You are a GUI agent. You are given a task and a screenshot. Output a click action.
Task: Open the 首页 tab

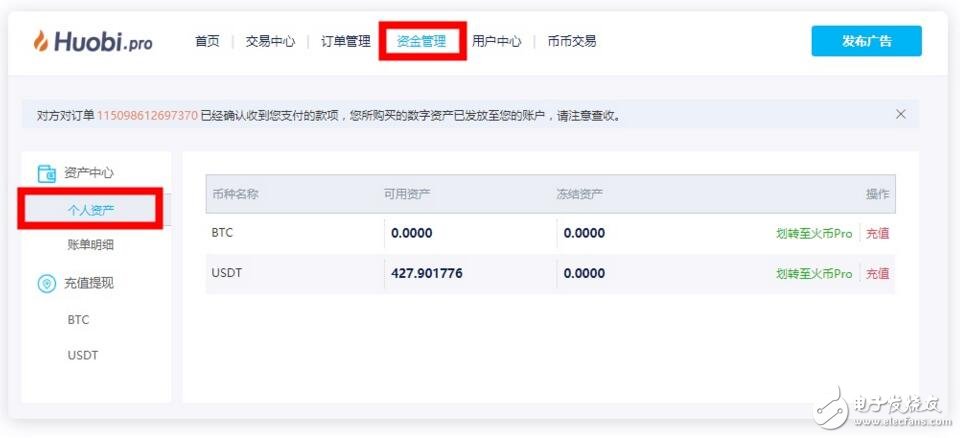pyautogui.click(x=207, y=41)
